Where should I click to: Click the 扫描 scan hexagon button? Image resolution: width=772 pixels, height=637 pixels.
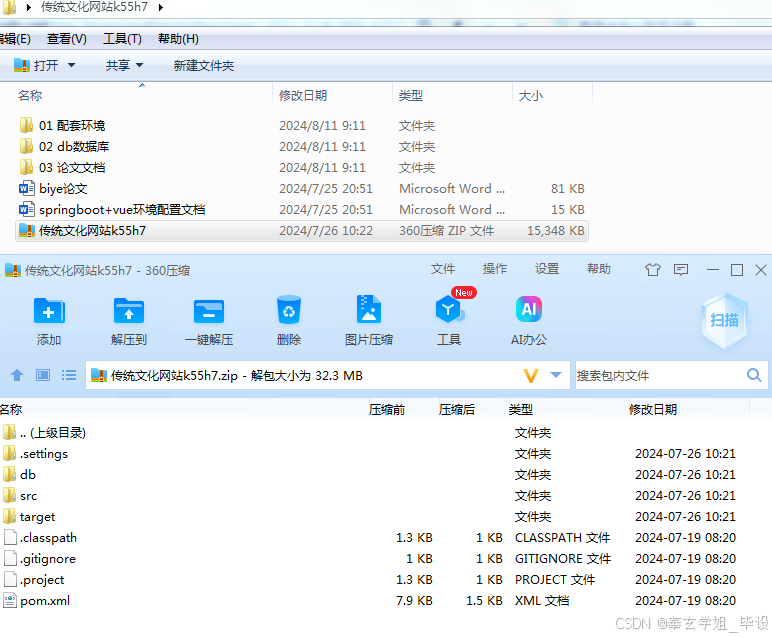pyautogui.click(x=724, y=320)
